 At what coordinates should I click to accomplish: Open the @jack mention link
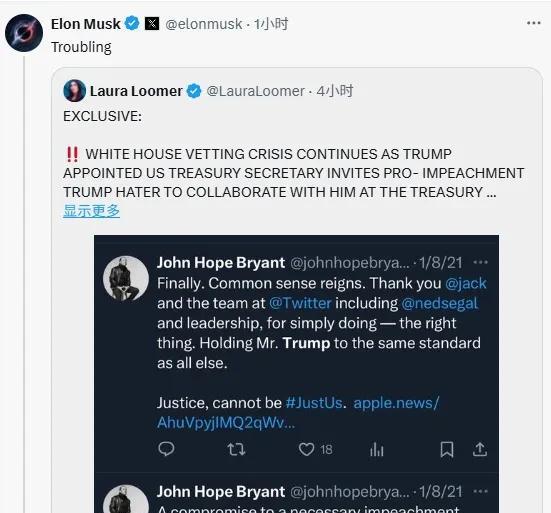[466, 283]
